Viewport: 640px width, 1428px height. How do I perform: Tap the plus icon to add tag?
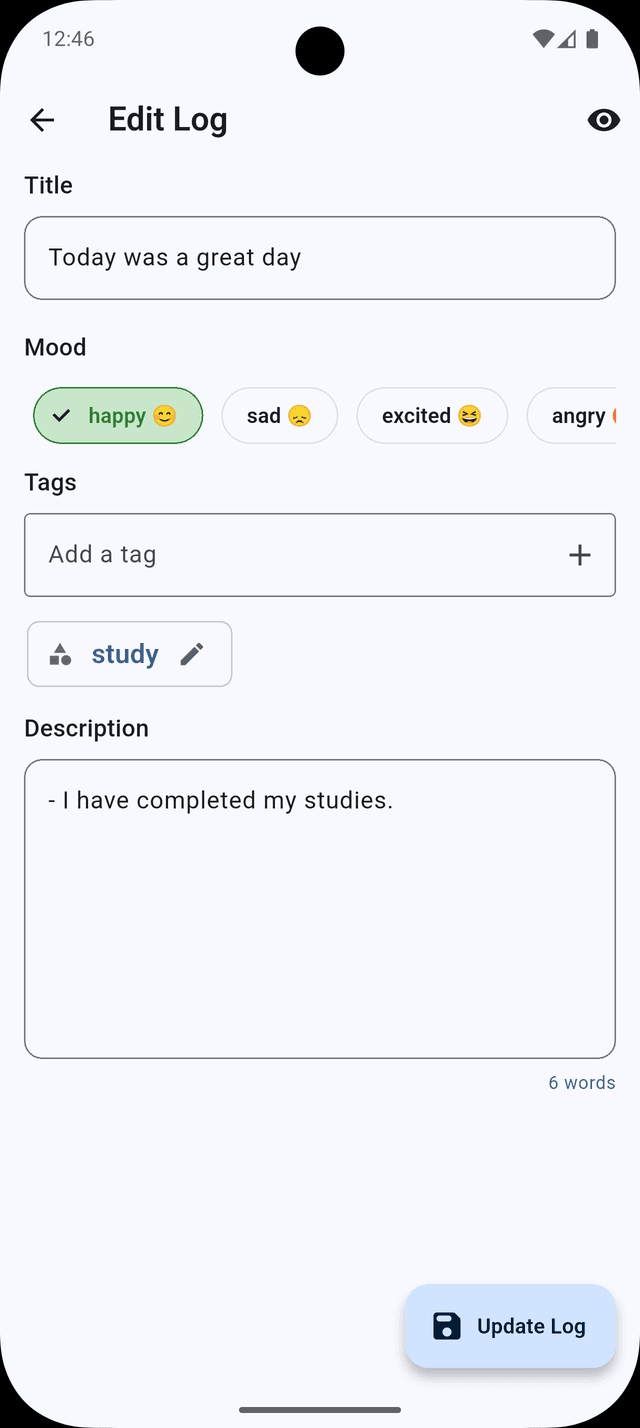tap(580, 555)
